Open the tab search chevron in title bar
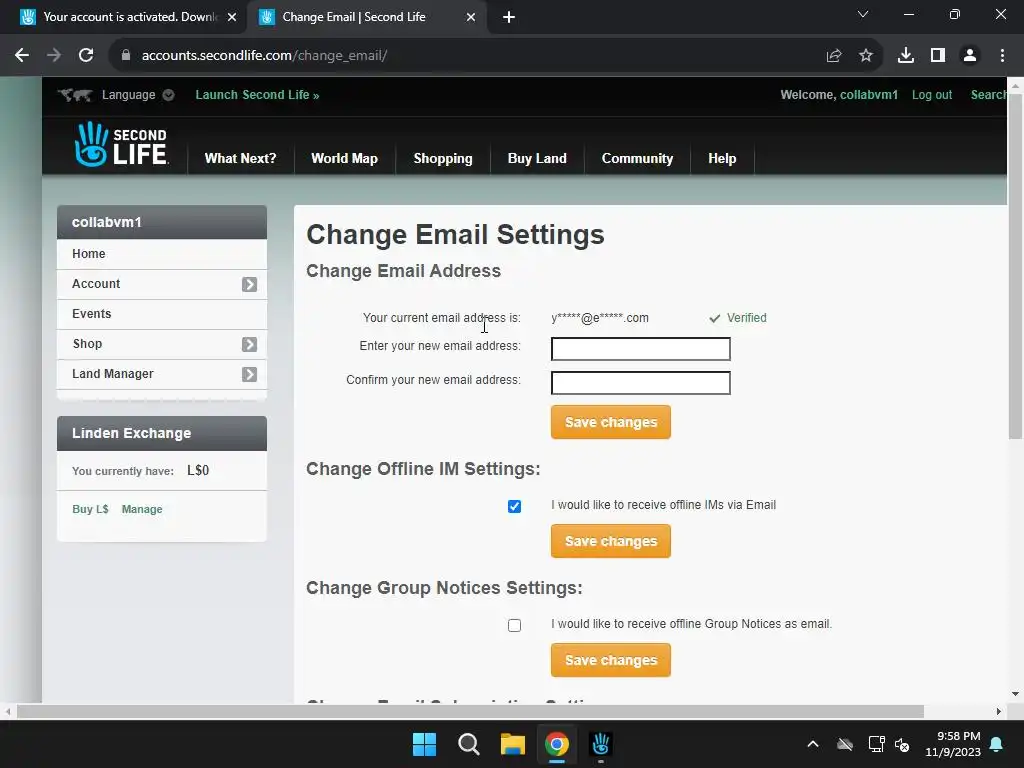Viewport: 1024px width, 768px height. click(x=863, y=14)
